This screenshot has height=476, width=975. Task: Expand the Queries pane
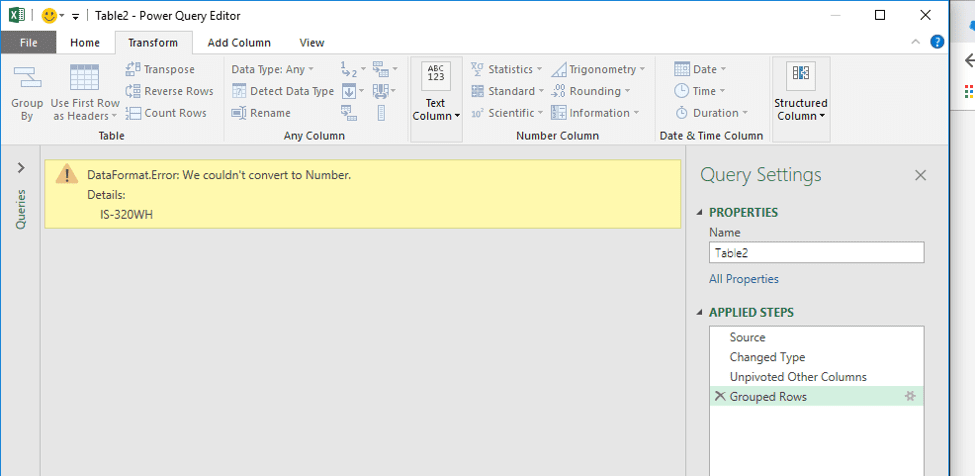click(21, 168)
